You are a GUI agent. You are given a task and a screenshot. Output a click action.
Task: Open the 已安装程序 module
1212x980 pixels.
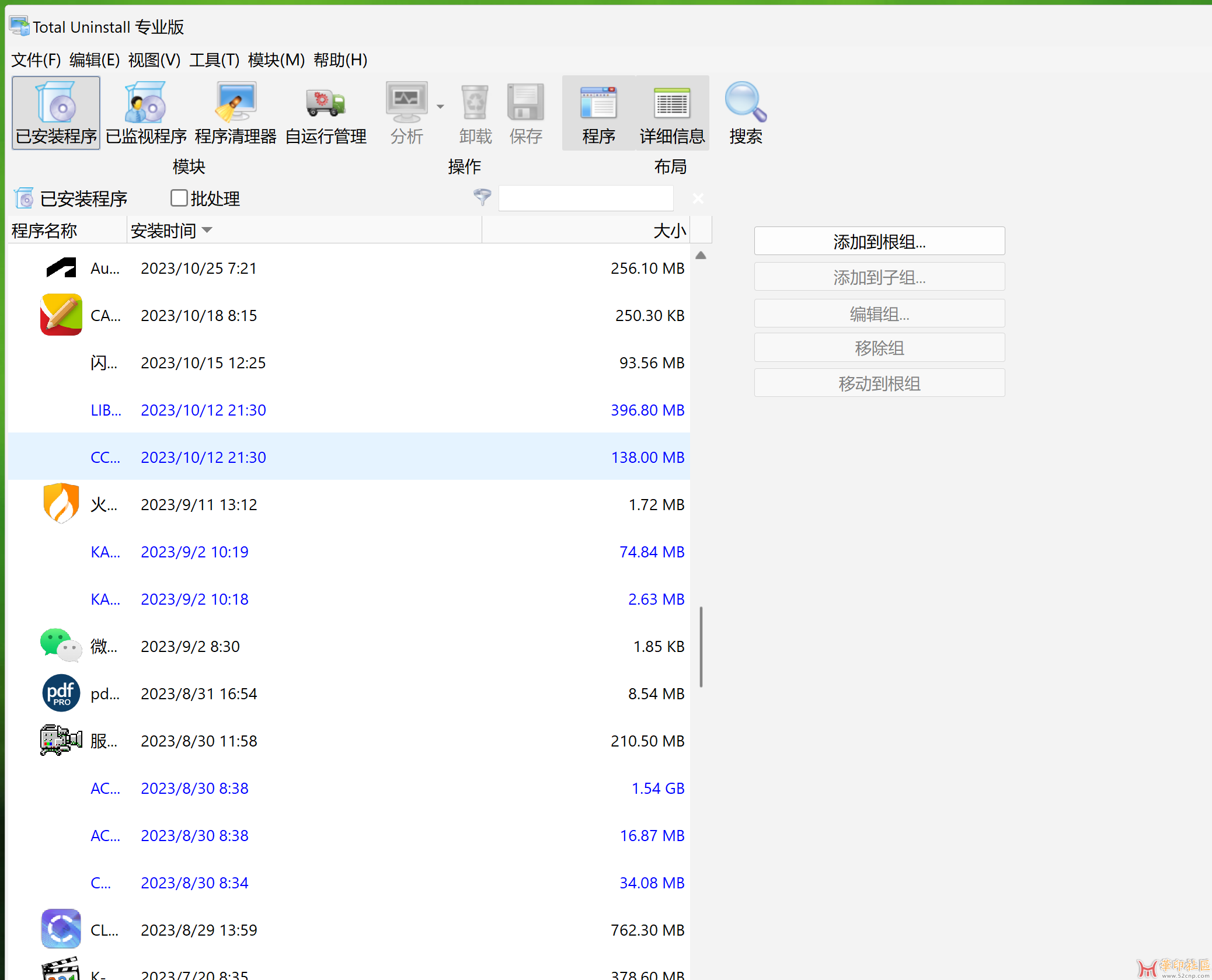click(56, 113)
